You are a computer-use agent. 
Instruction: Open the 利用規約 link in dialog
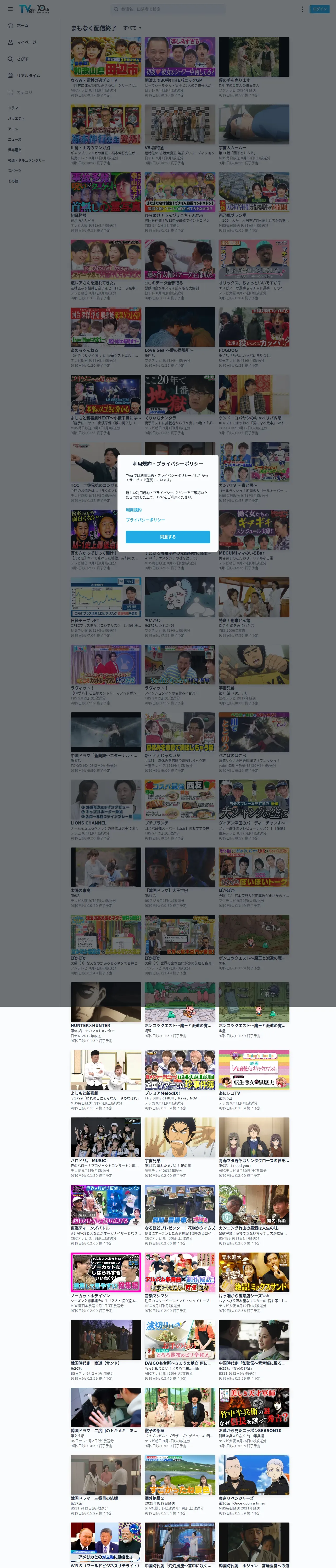[x=133, y=510]
